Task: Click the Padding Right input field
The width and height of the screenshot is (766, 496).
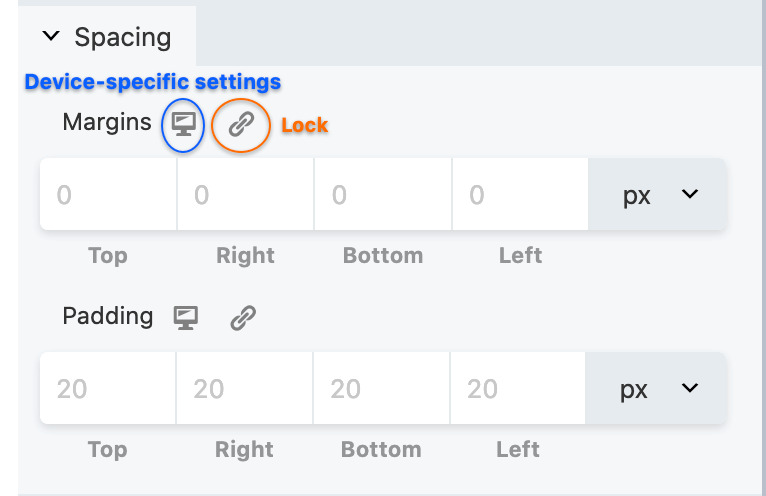Action: pos(244,388)
